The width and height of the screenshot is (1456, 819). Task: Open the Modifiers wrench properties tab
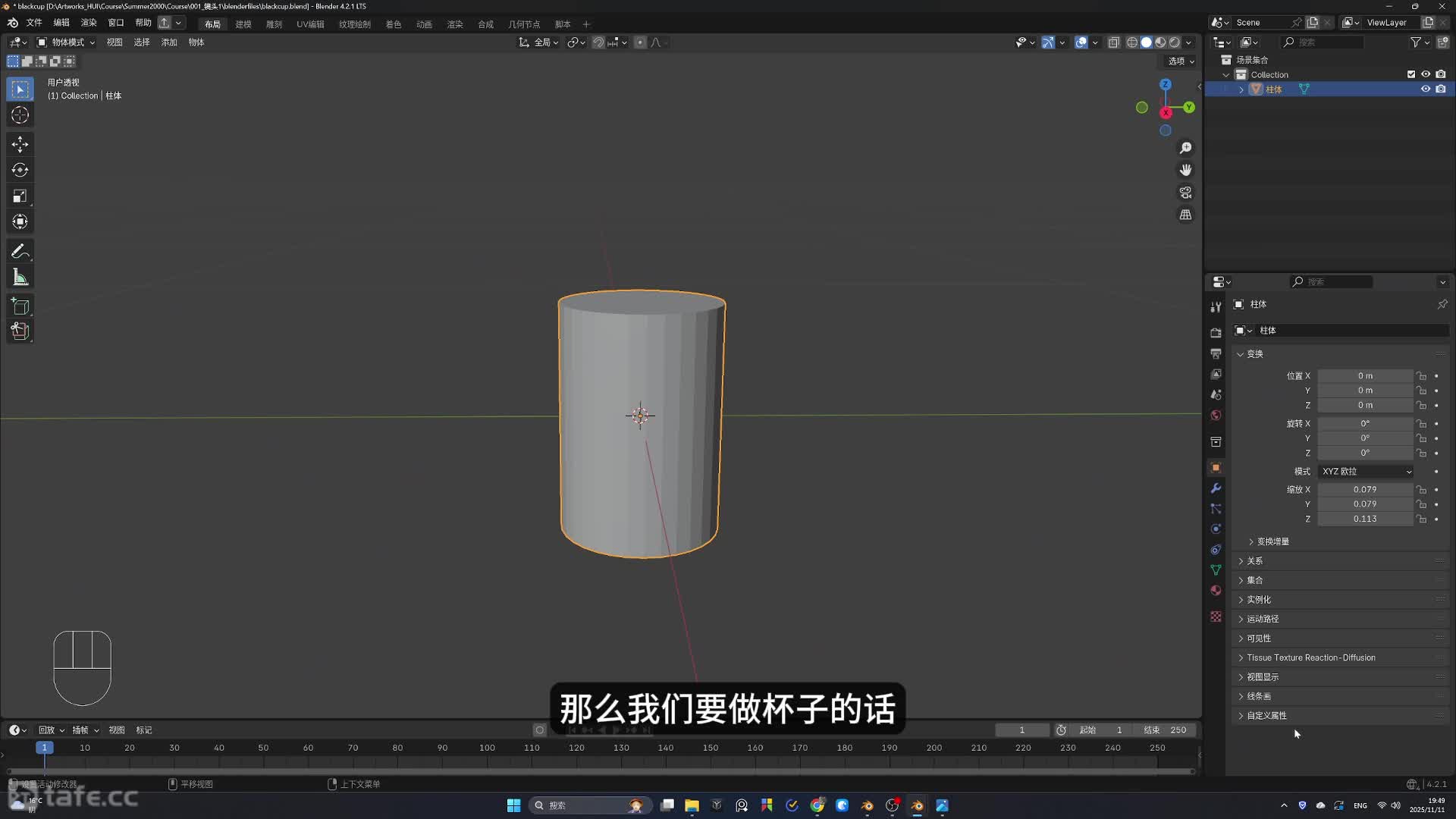(x=1216, y=488)
